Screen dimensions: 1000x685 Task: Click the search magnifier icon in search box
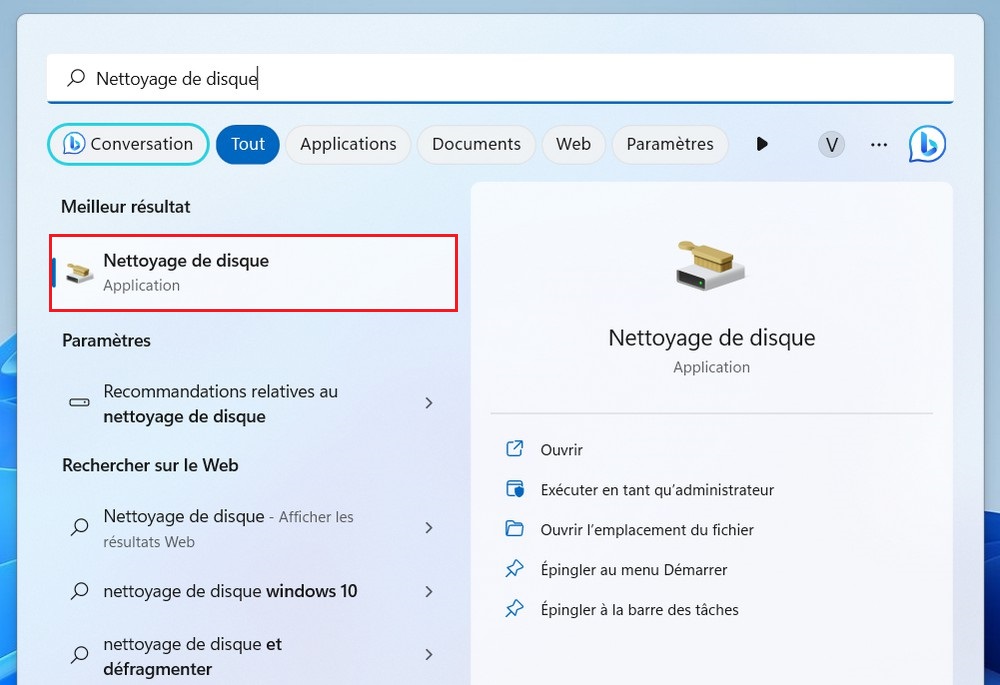pyautogui.click(x=75, y=78)
